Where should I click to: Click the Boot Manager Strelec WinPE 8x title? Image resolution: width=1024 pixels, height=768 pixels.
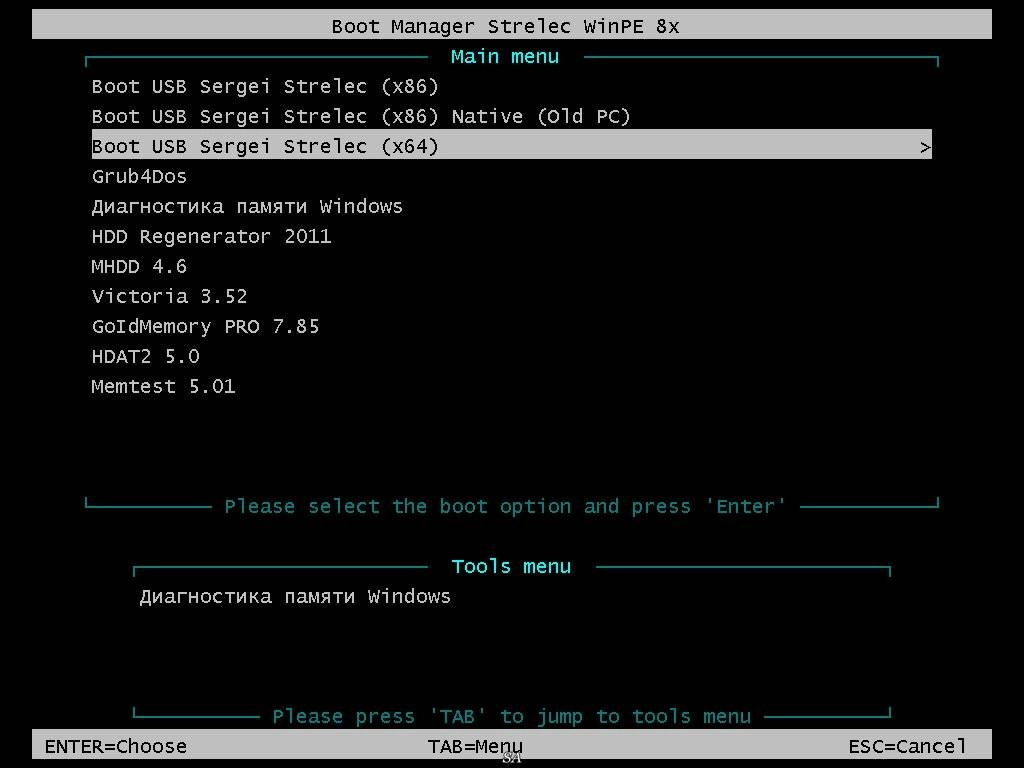505,27
